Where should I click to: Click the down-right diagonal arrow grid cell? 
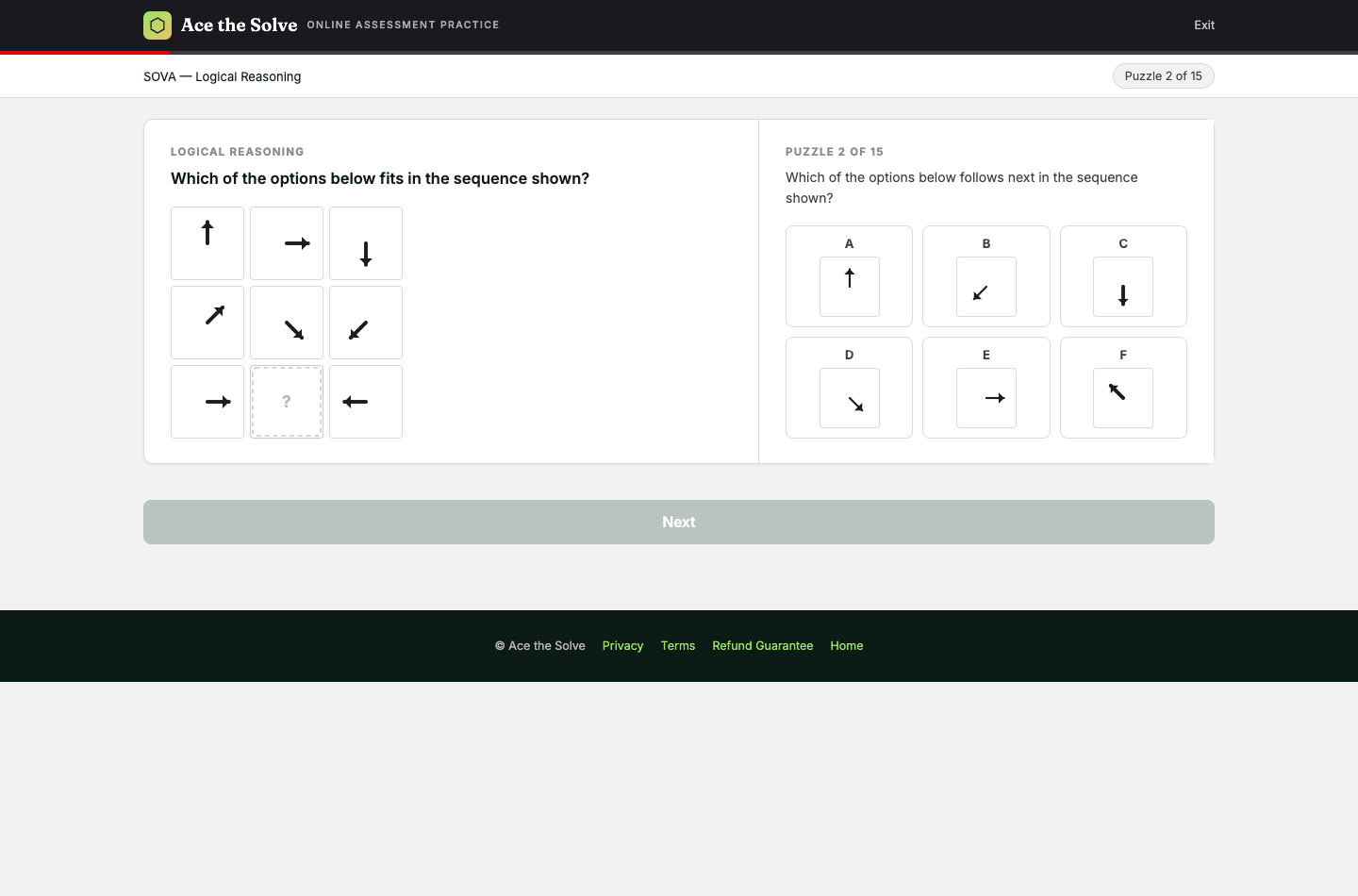pos(287,323)
